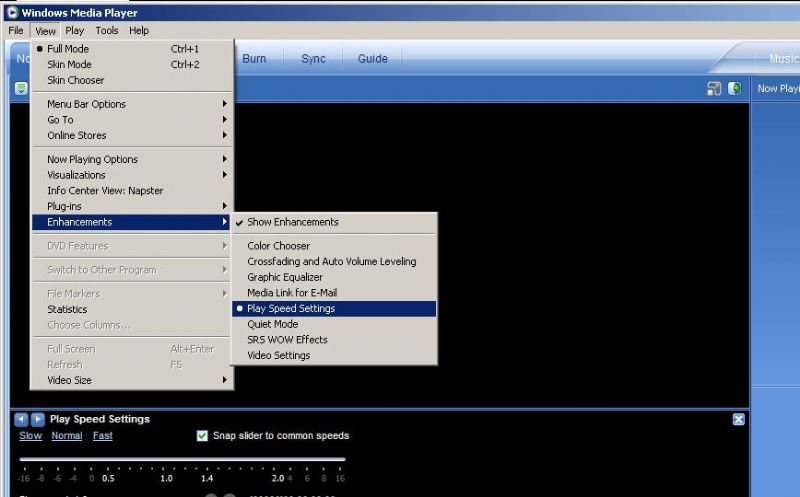
Task: Click the Now Playing list header at right
Action: click(778, 89)
